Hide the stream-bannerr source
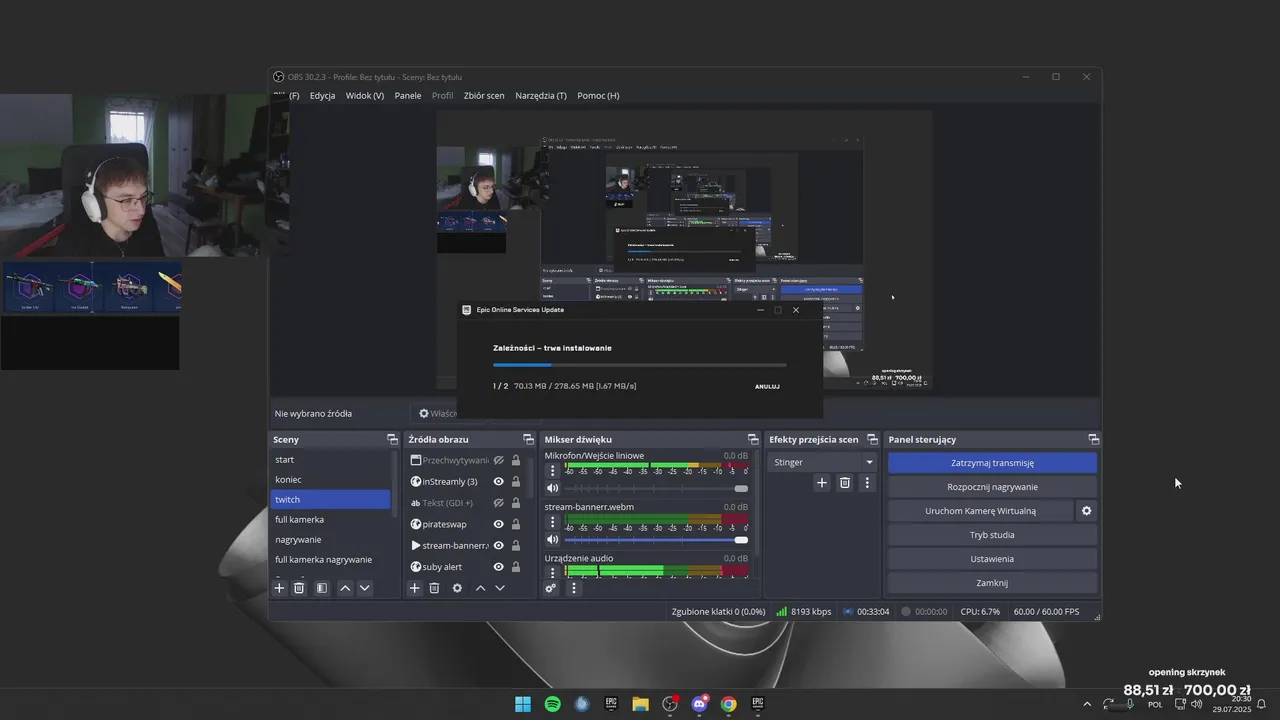1280x720 pixels. 498,546
